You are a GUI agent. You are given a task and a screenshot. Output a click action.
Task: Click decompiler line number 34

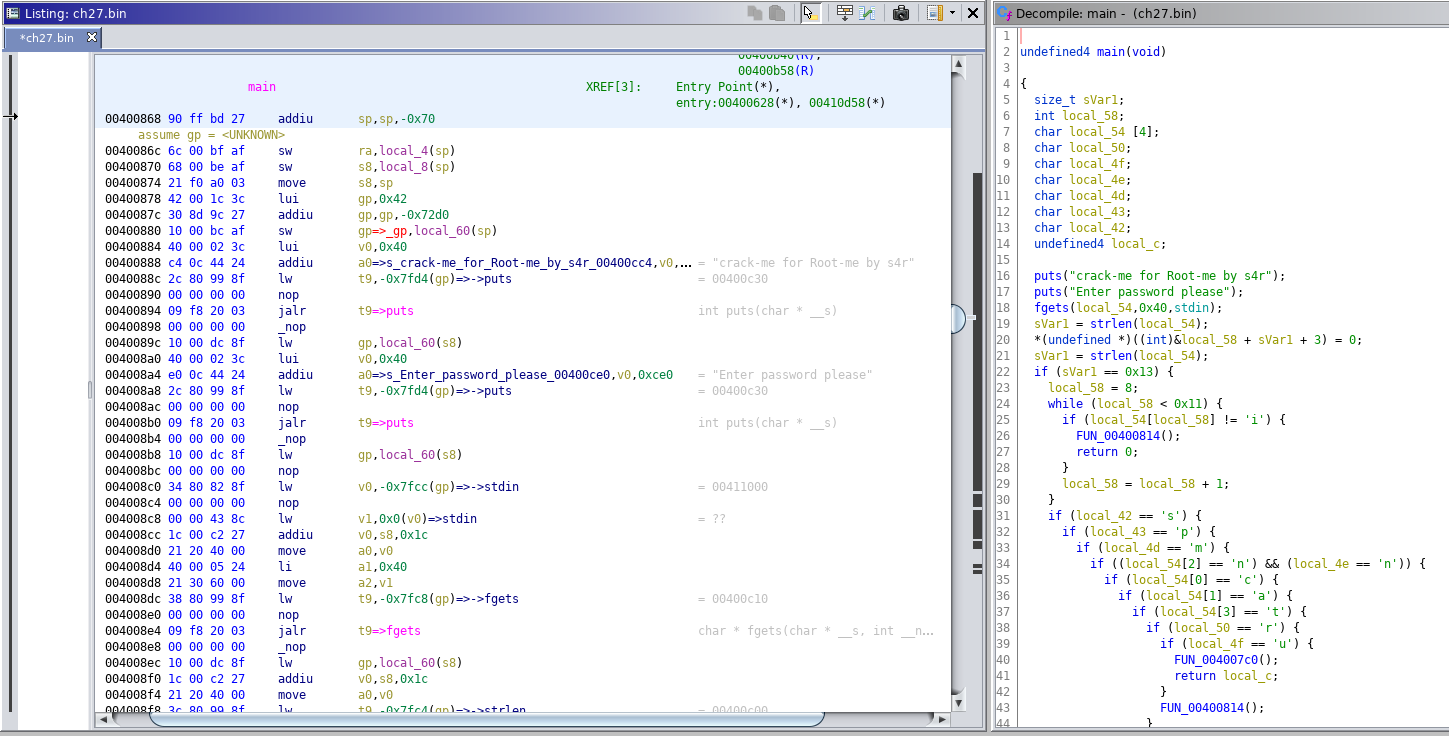[x=1005, y=564]
